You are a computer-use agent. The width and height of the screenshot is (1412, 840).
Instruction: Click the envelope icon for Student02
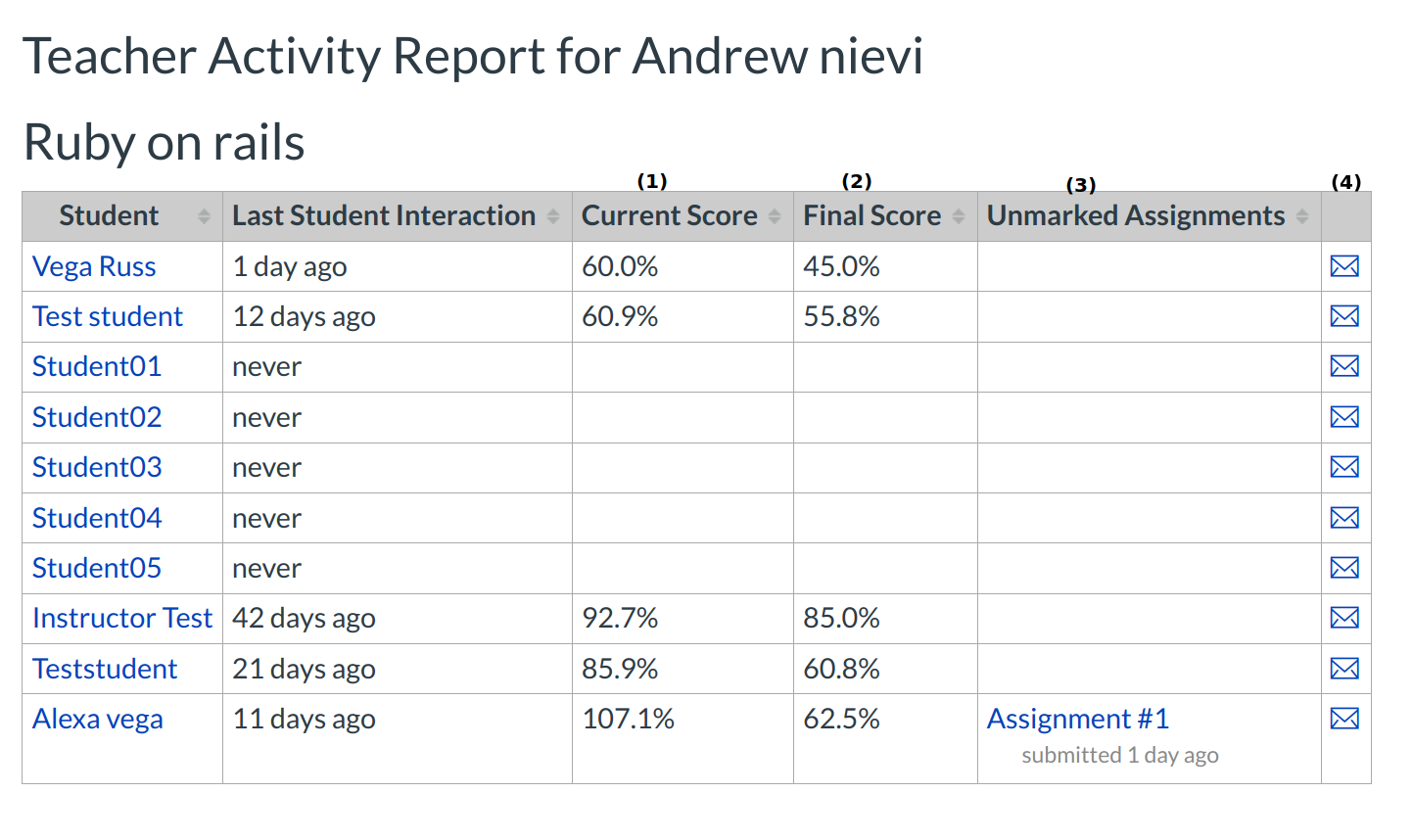[1344, 417]
